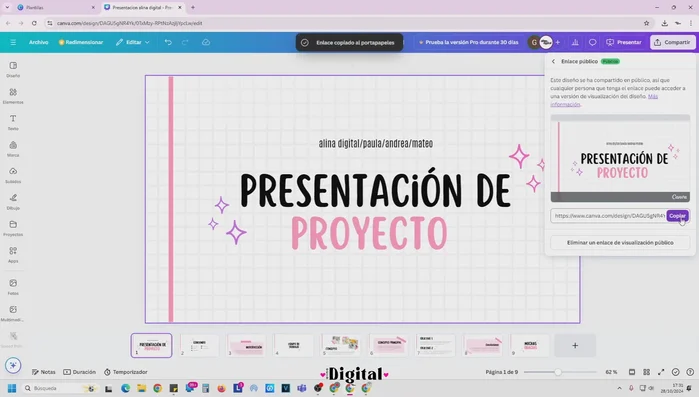The image size is (699, 397).
Task: Select page 2 thumbnail
Action: [x=199, y=345]
